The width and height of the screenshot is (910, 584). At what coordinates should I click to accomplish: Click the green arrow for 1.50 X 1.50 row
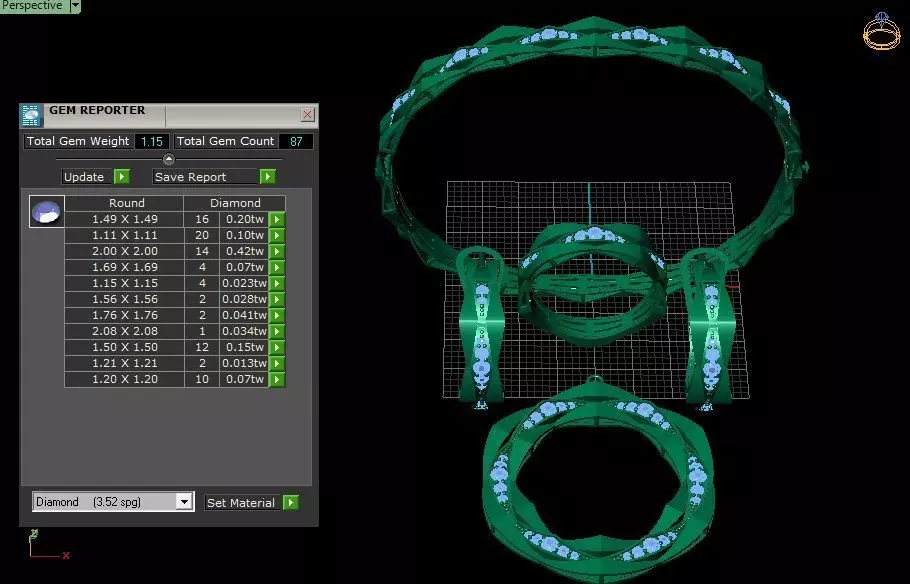coord(277,347)
